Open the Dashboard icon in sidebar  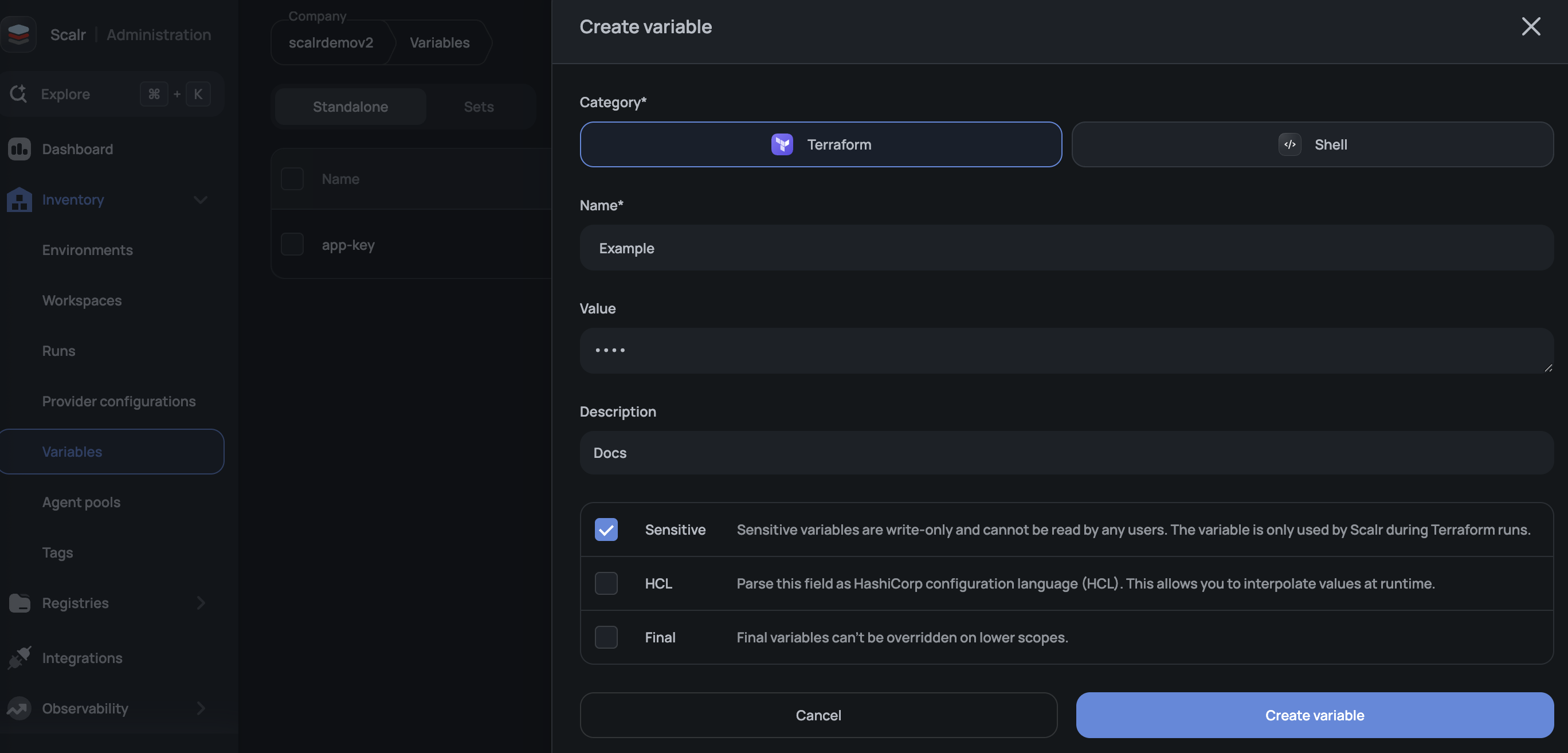point(19,149)
